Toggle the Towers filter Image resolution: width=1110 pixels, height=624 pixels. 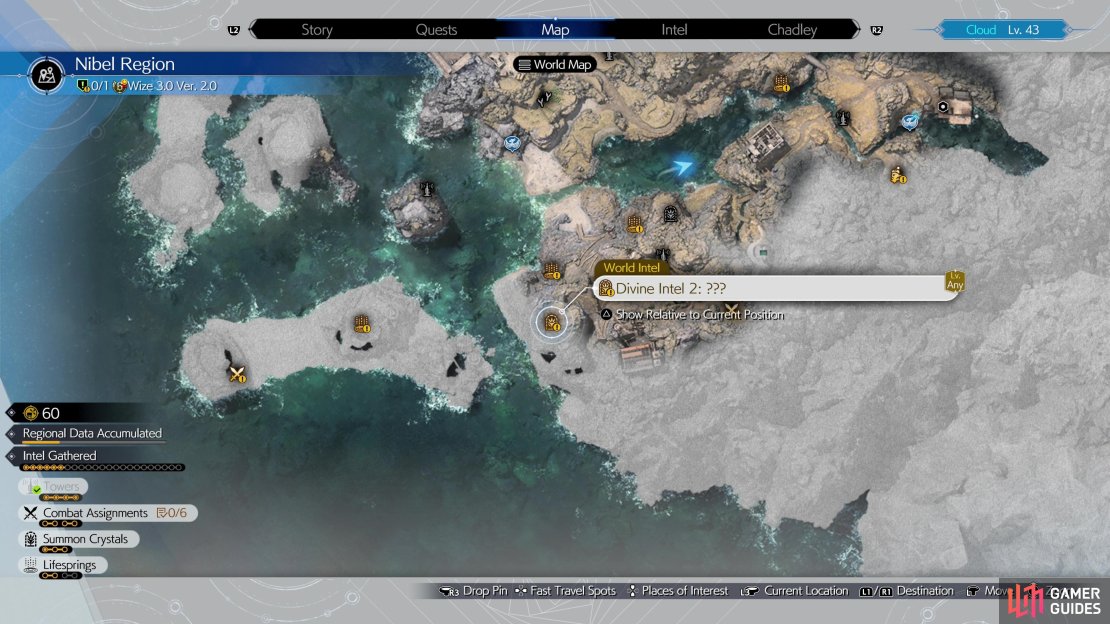coord(53,487)
